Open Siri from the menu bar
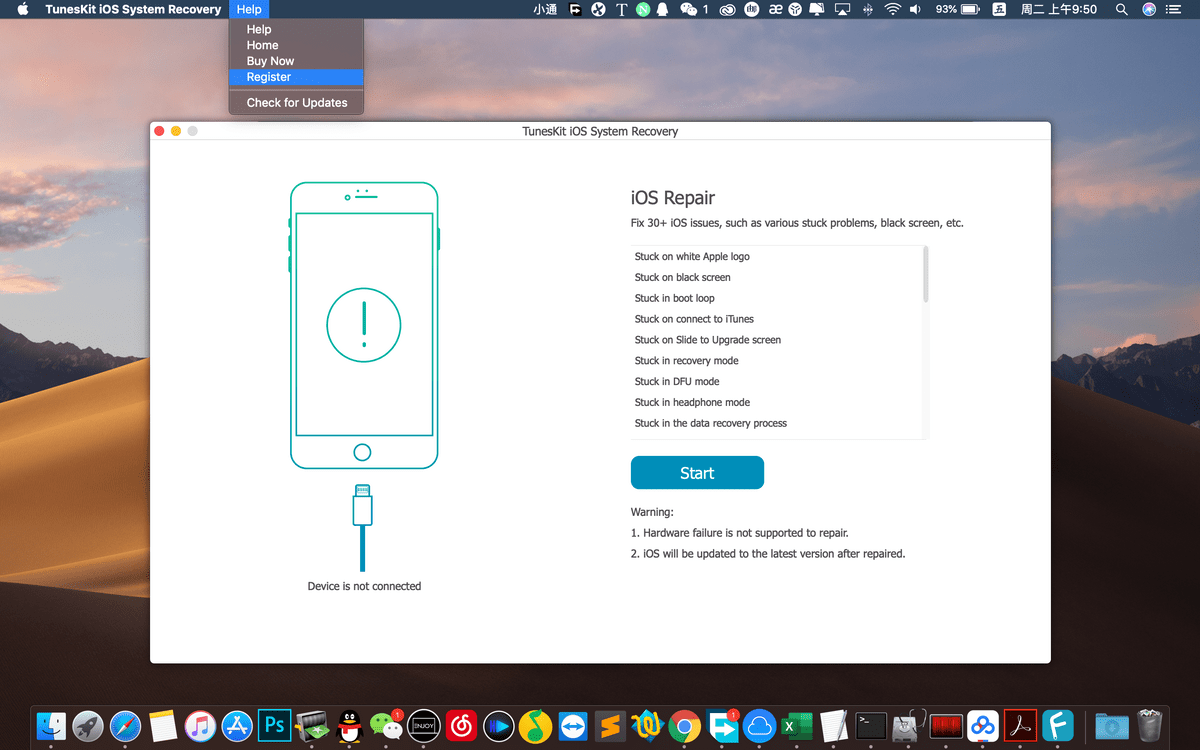 click(x=1149, y=10)
